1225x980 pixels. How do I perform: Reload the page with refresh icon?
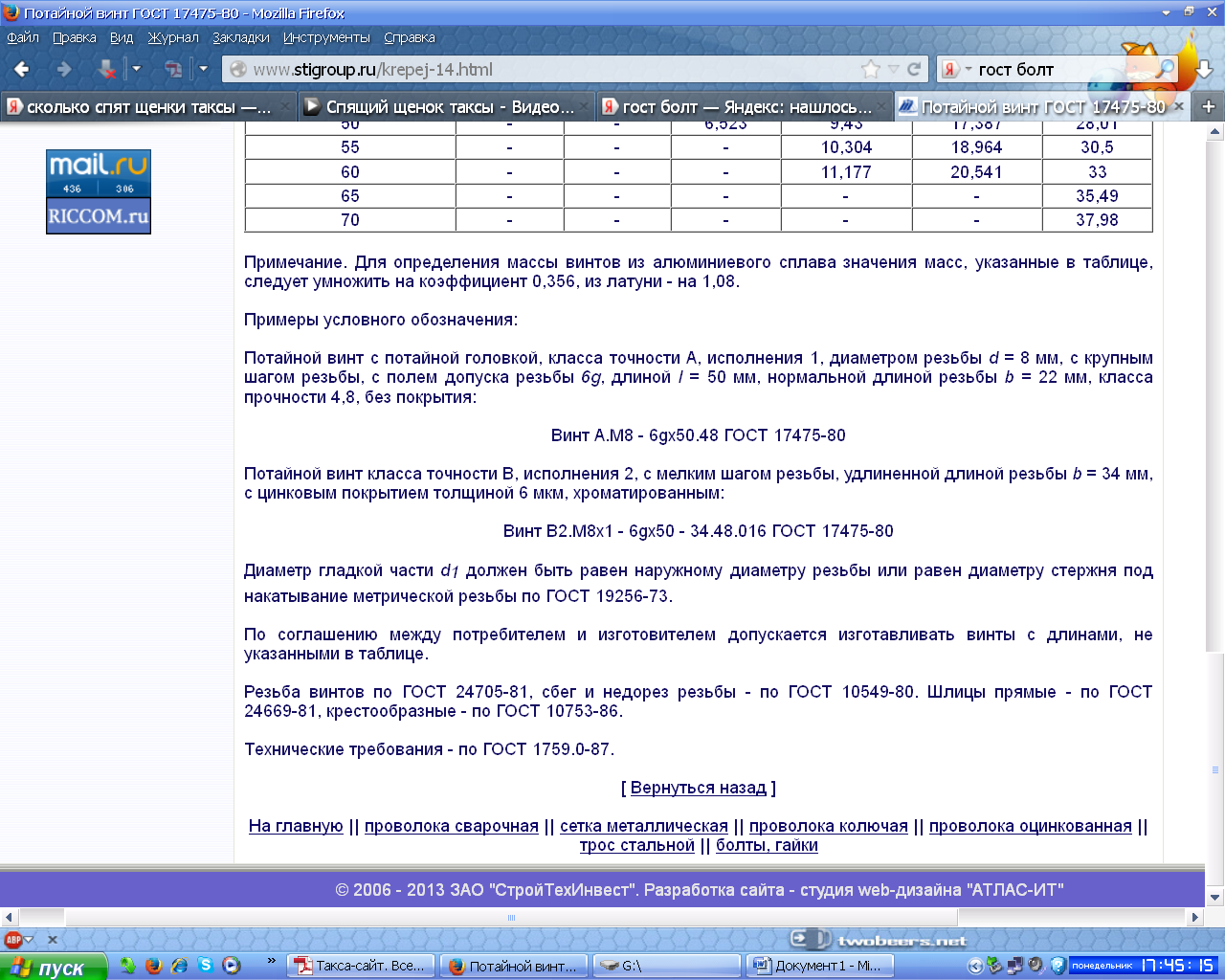(914, 69)
